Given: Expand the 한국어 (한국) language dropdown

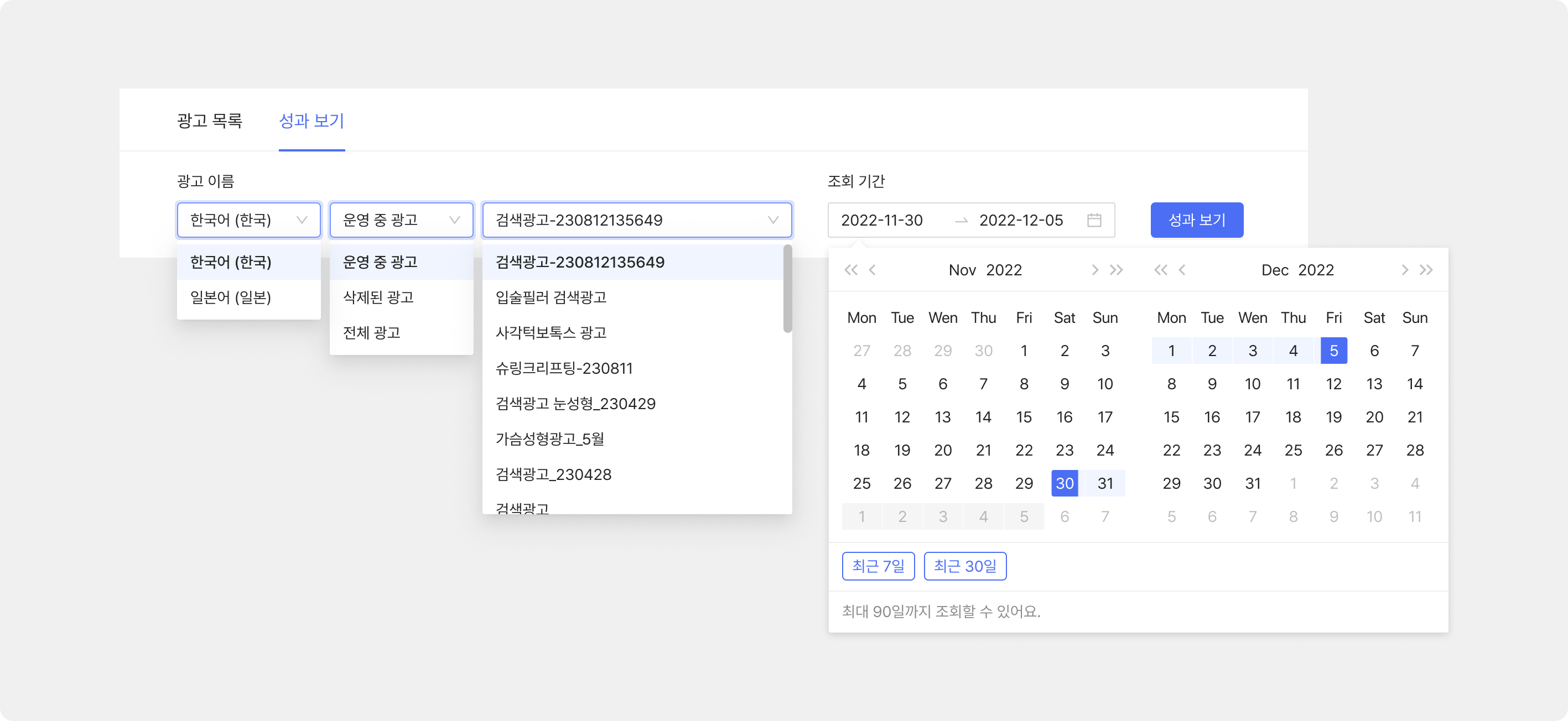Looking at the screenshot, I should (x=248, y=220).
